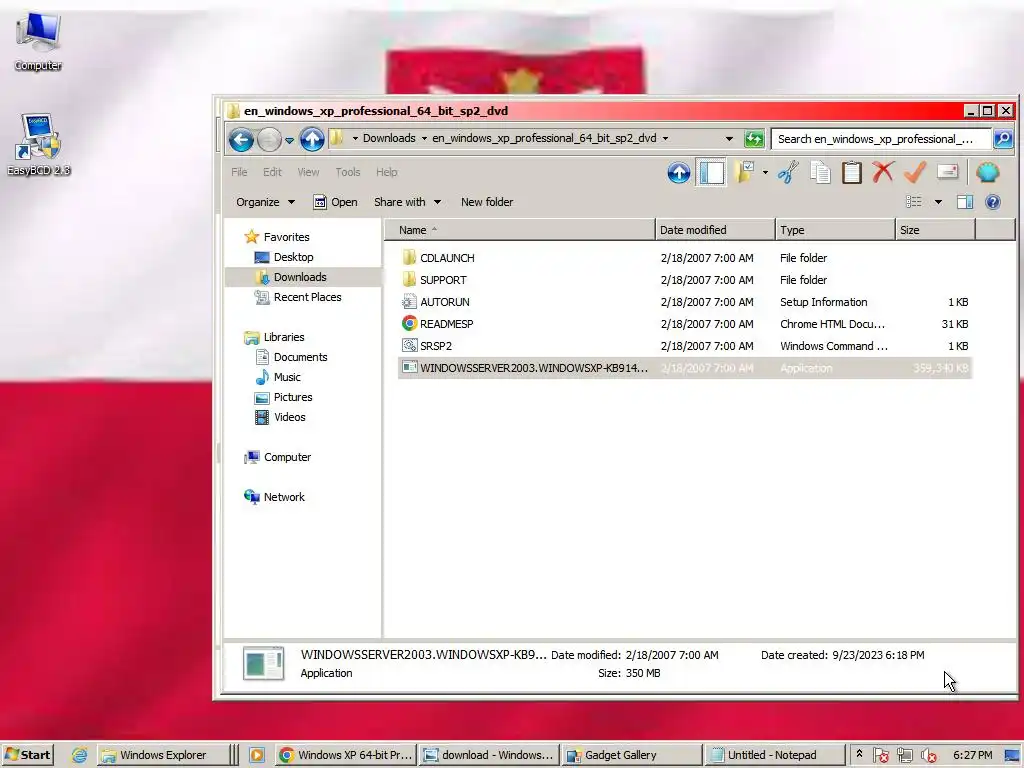1024x768 pixels.
Task: Click the New folder button
Action: point(487,202)
